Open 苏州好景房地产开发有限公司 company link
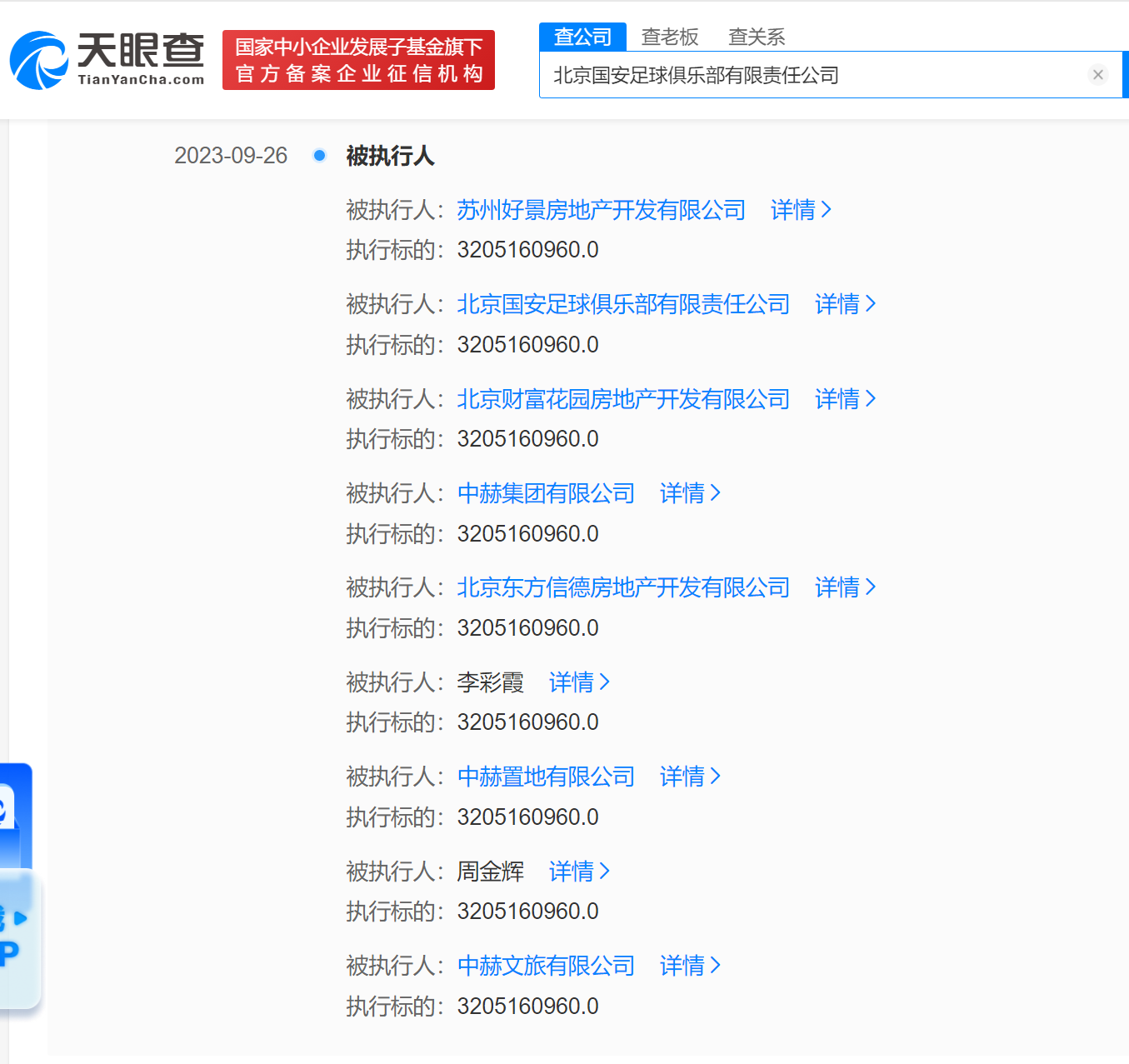 602,210
